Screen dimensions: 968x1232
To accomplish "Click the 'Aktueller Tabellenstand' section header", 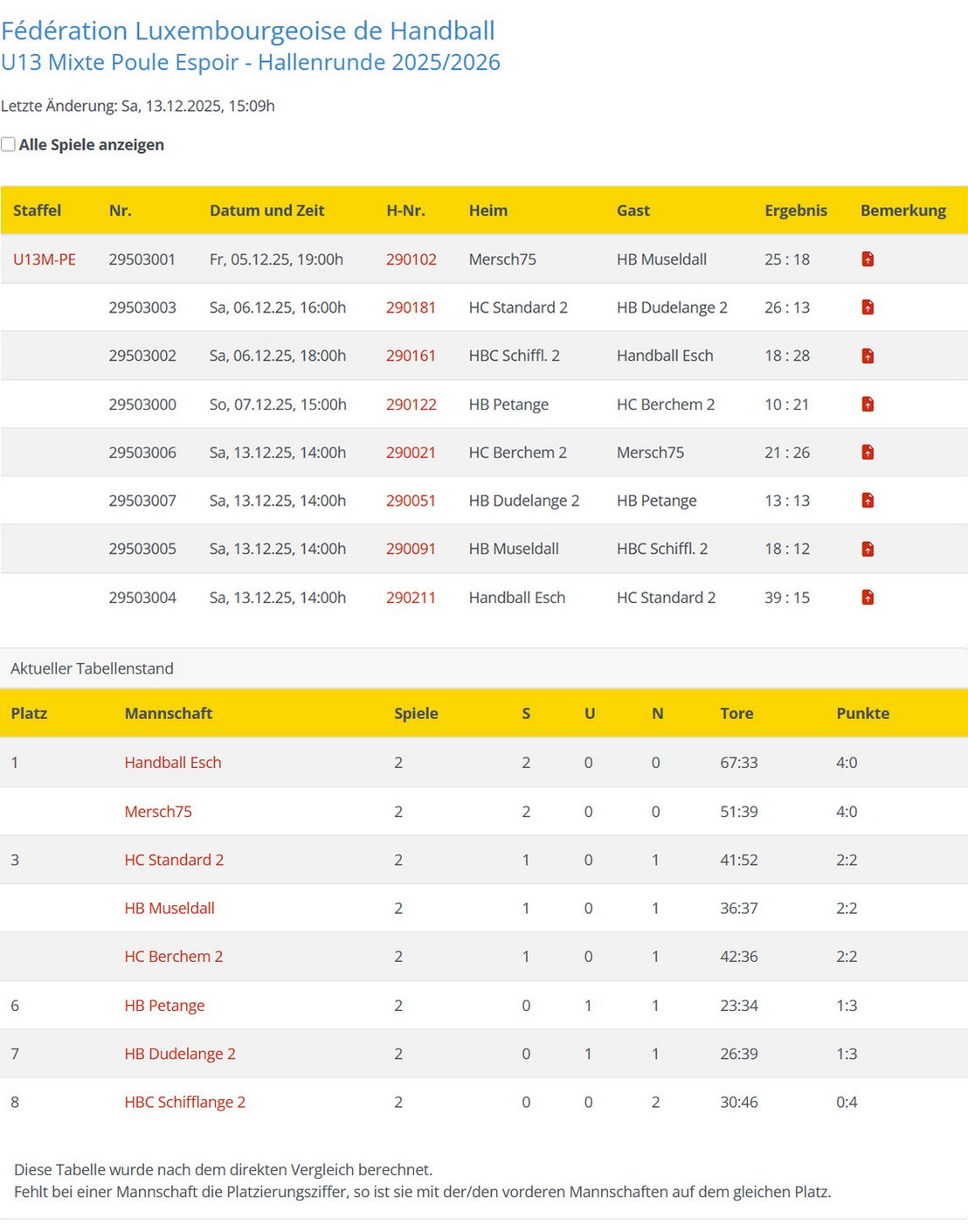I will (92, 668).
